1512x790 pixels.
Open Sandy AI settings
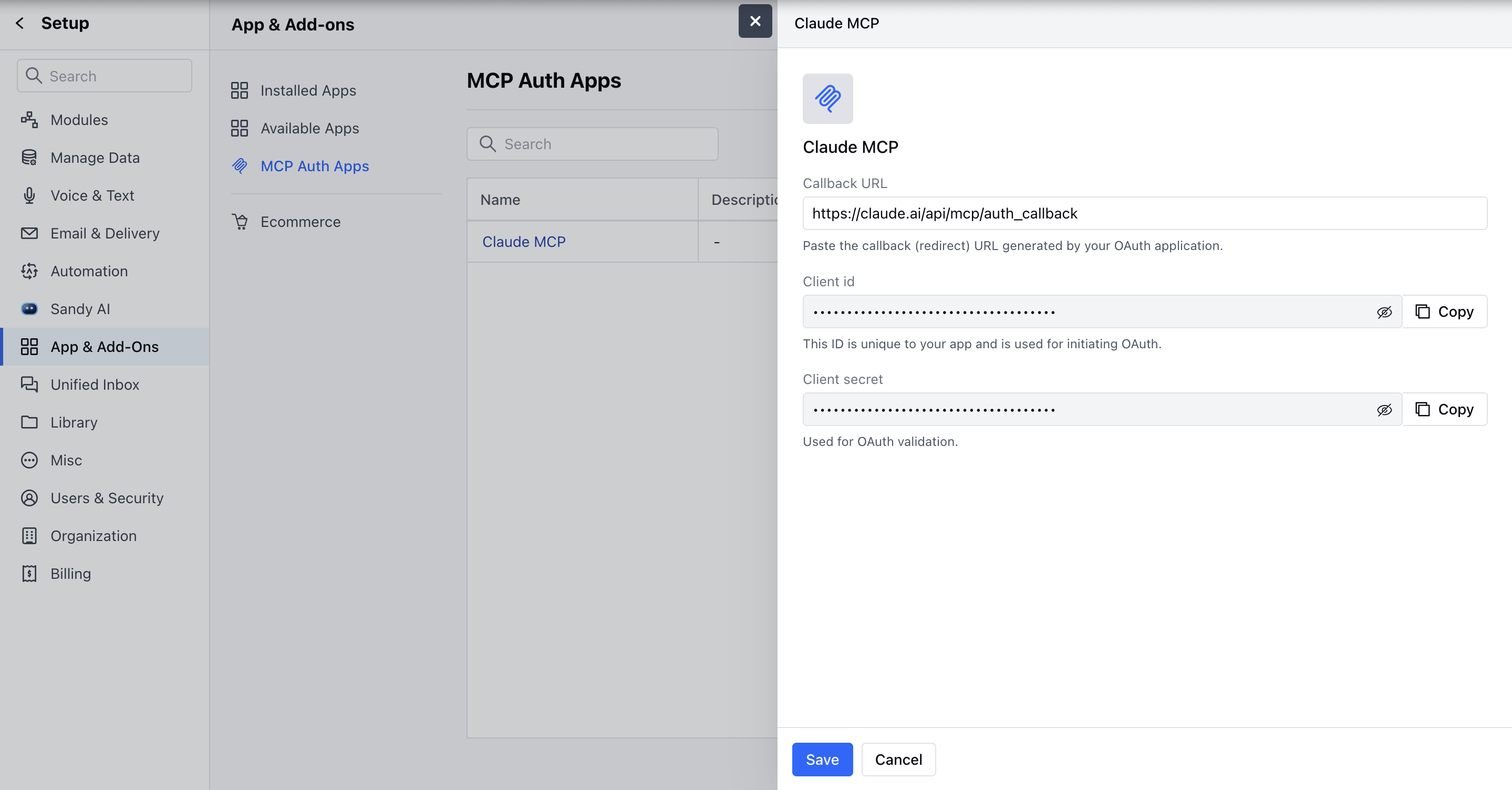pos(105,309)
